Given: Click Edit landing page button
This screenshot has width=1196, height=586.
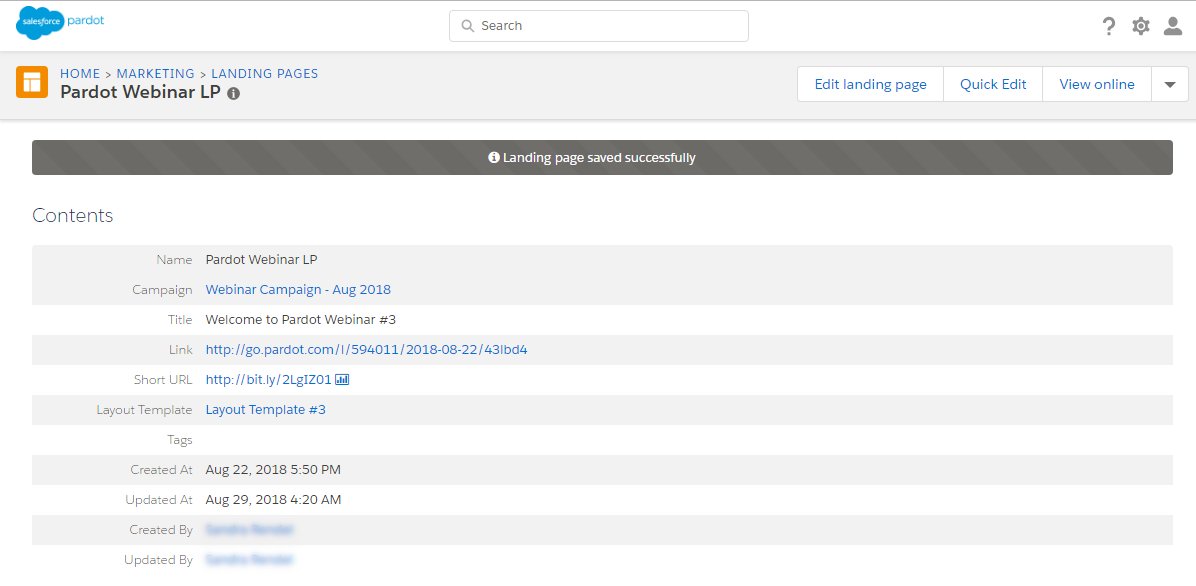Looking at the screenshot, I should click(870, 84).
